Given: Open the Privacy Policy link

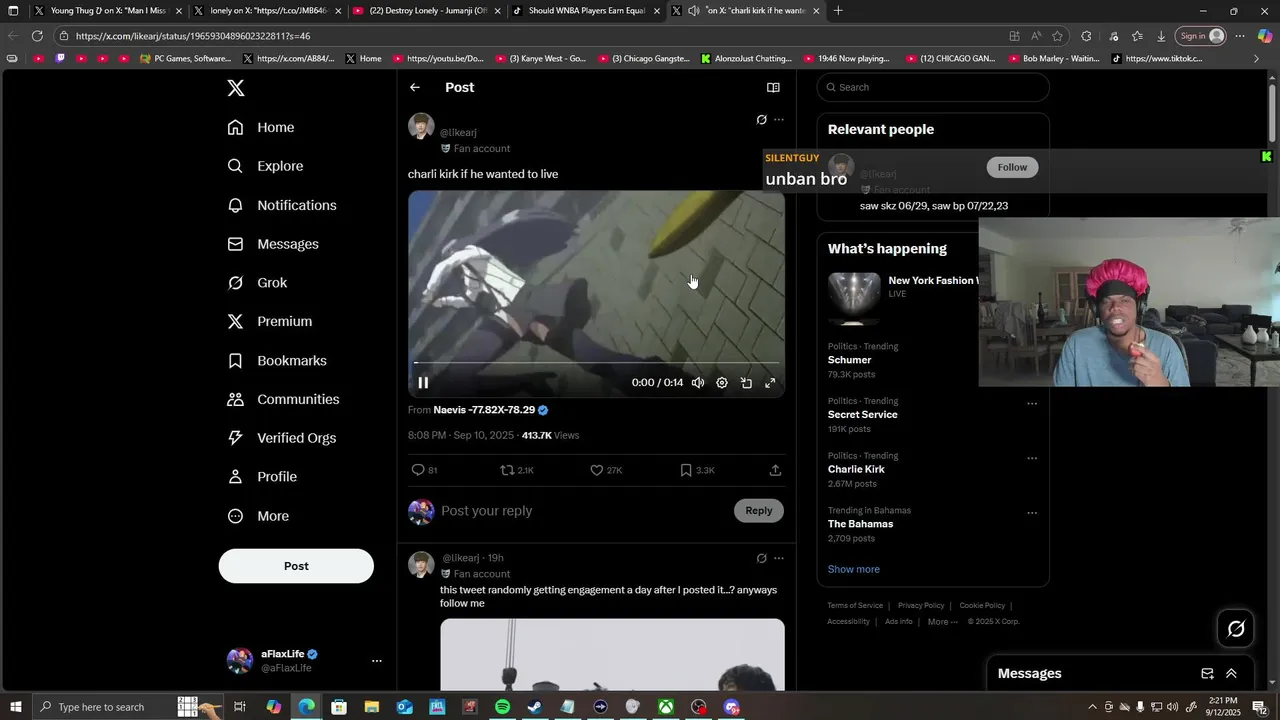Looking at the screenshot, I should pos(921,605).
